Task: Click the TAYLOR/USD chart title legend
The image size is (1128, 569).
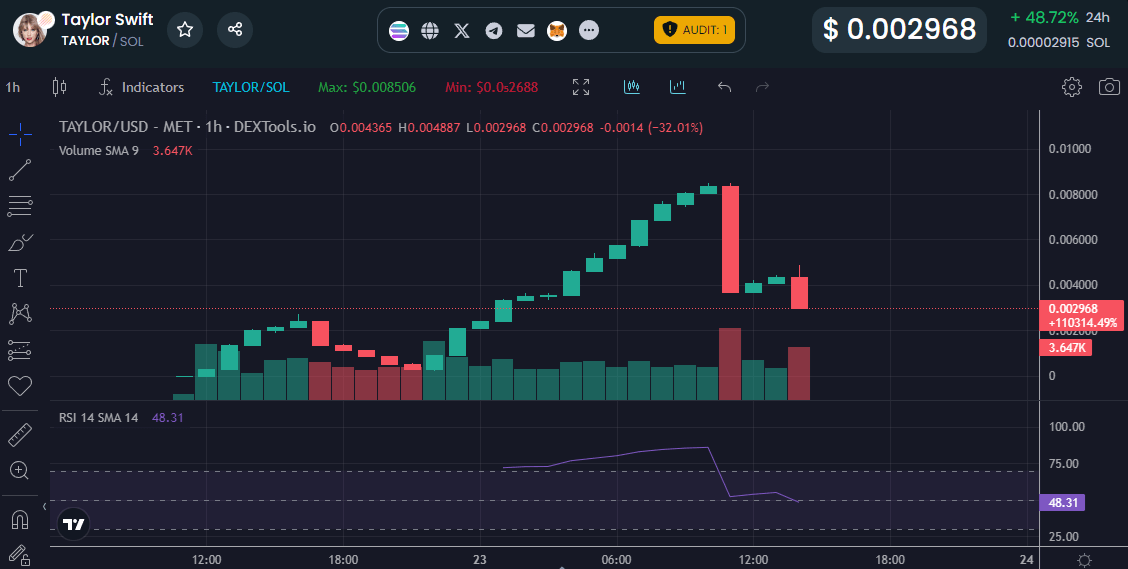Action: pos(187,127)
